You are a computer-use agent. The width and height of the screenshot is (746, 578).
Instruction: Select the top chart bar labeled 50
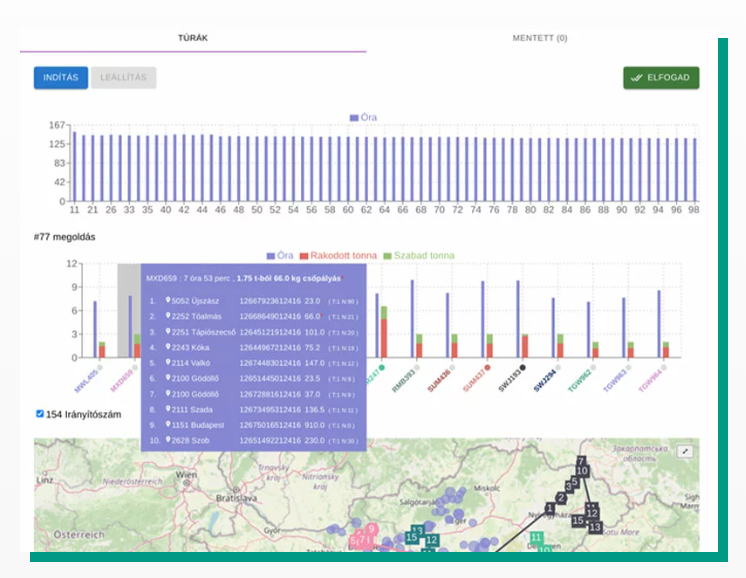click(257, 169)
